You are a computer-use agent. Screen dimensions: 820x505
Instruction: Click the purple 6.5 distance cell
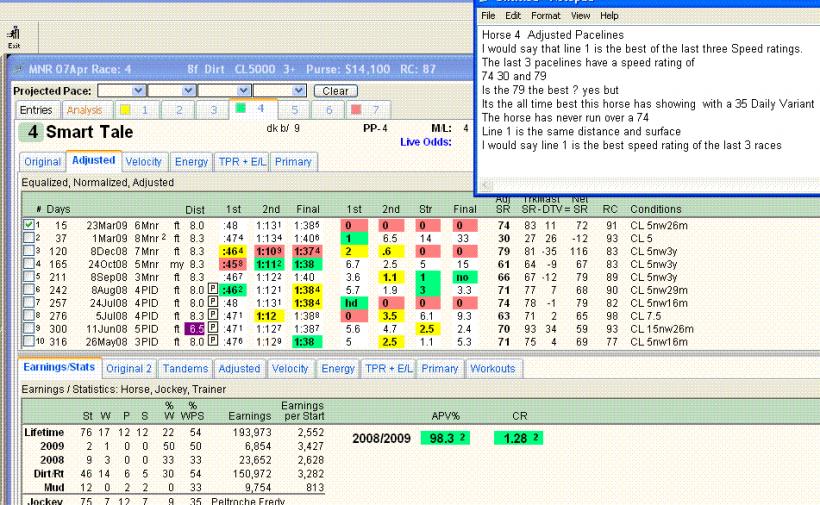(196, 329)
